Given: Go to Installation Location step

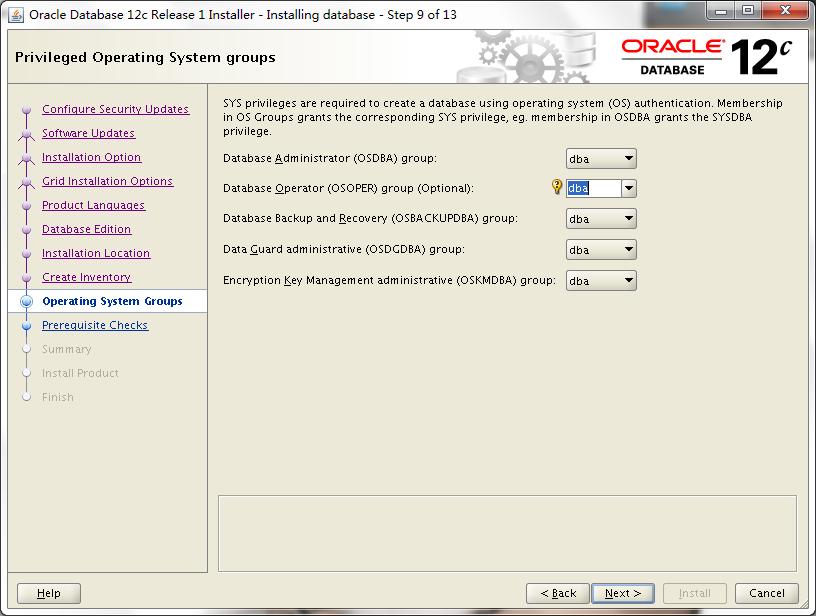Looking at the screenshot, I should (x=96, y=253).
